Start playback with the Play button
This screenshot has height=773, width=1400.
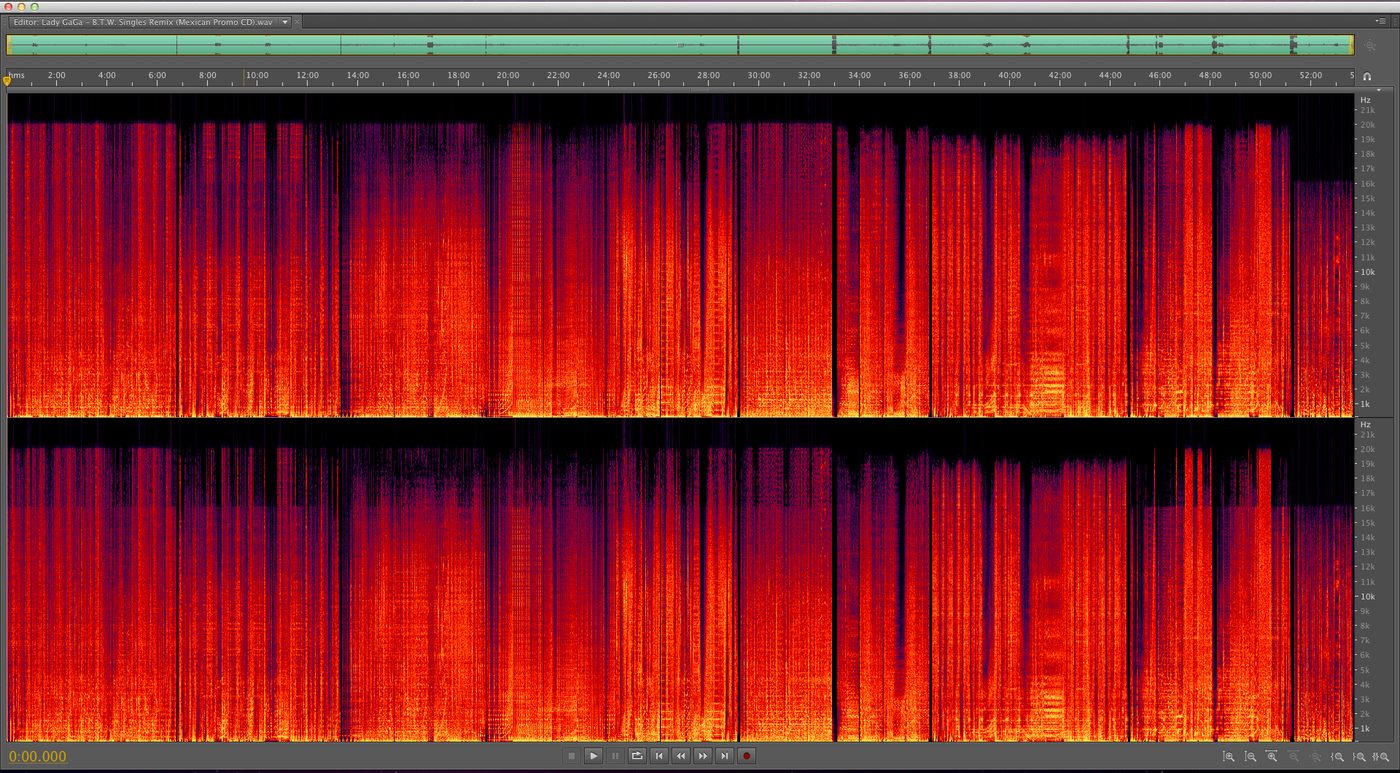click(x=593, y=756)
